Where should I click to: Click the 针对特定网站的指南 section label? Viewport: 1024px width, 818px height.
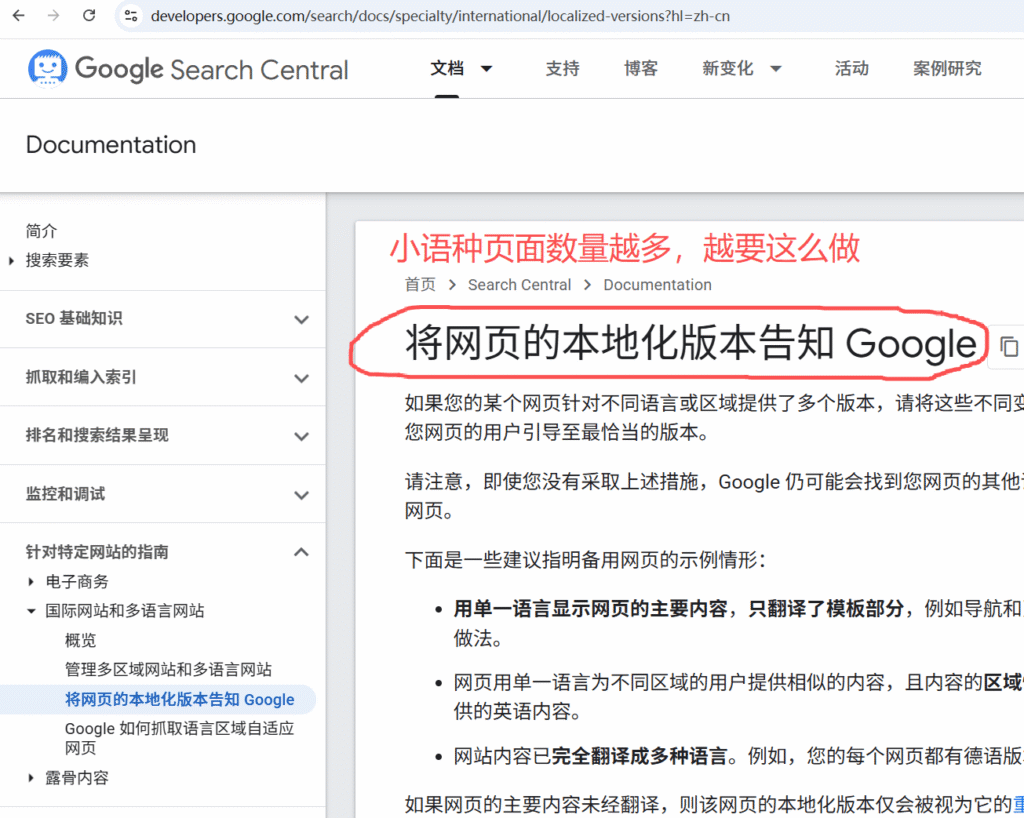97,552
